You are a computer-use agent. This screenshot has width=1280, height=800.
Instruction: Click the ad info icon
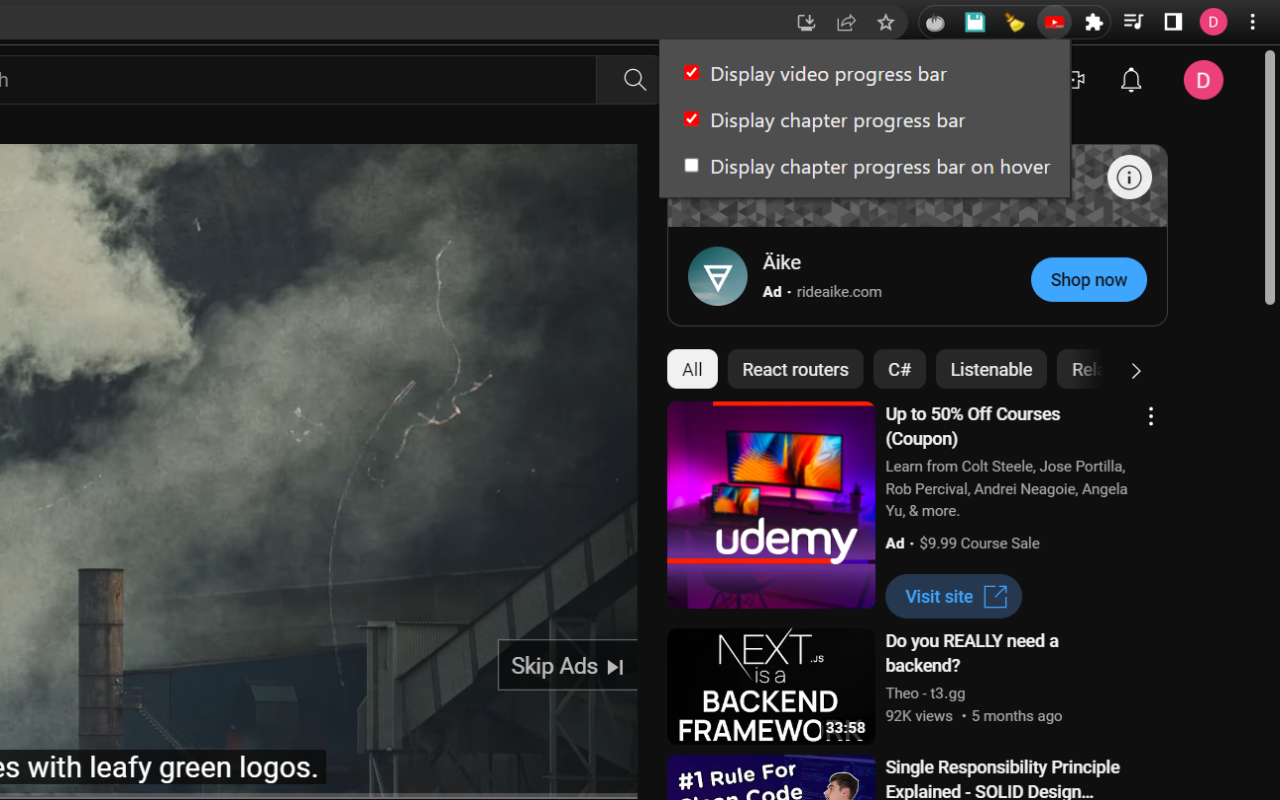(x=1129, y=177)
